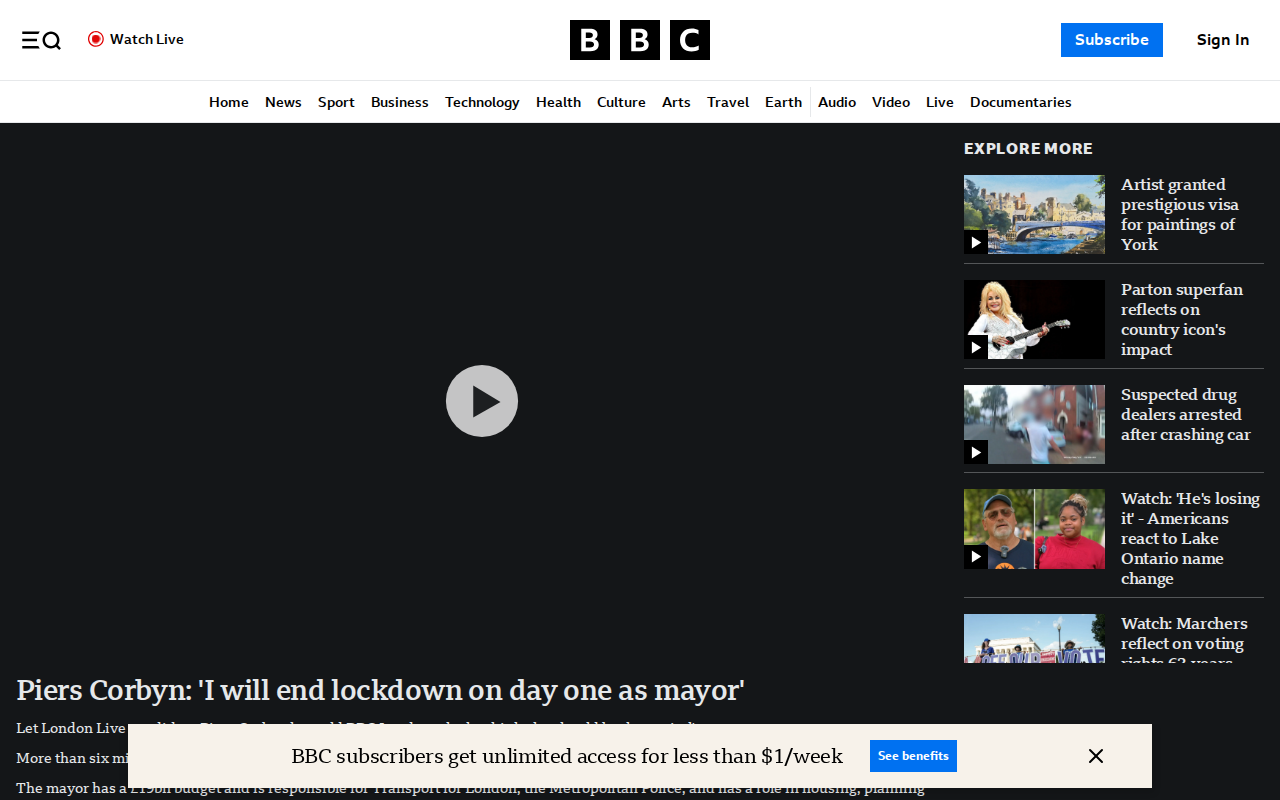Viewport: 1280px width, 800px height.
Task: Select Documentaries in navigation bar
Action: [x=1020, y=102]
